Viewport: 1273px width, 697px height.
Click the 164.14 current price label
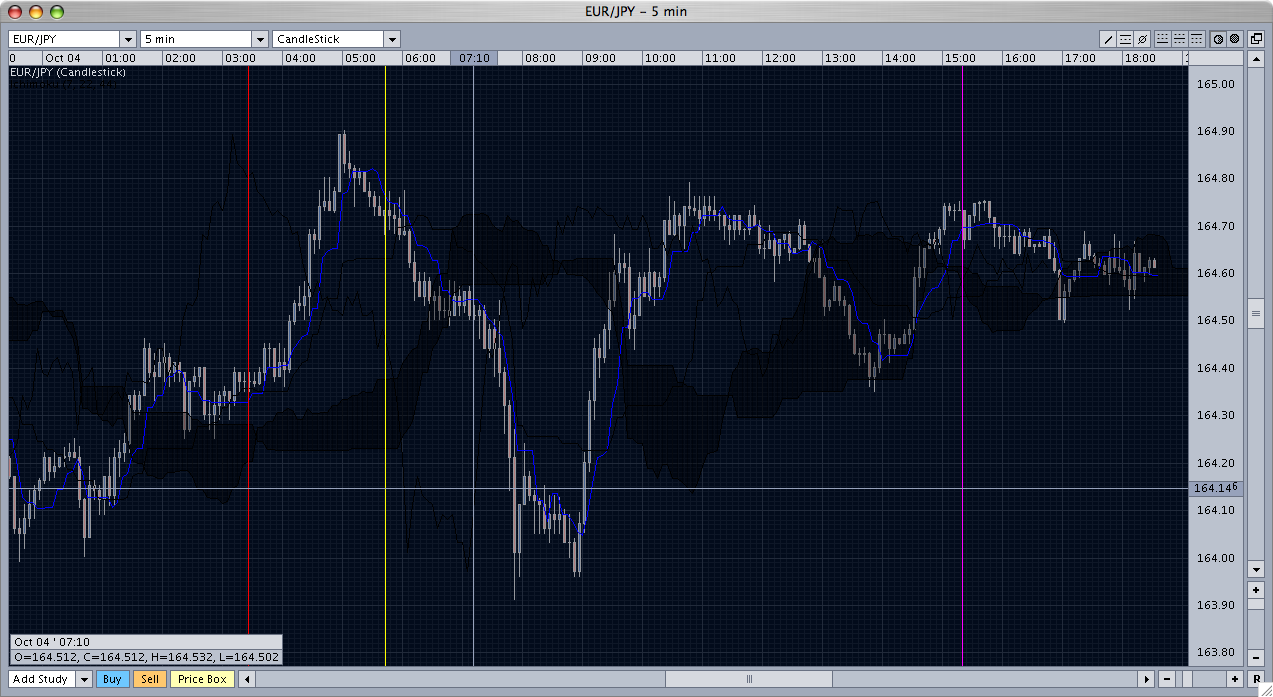click(1216, 488)
